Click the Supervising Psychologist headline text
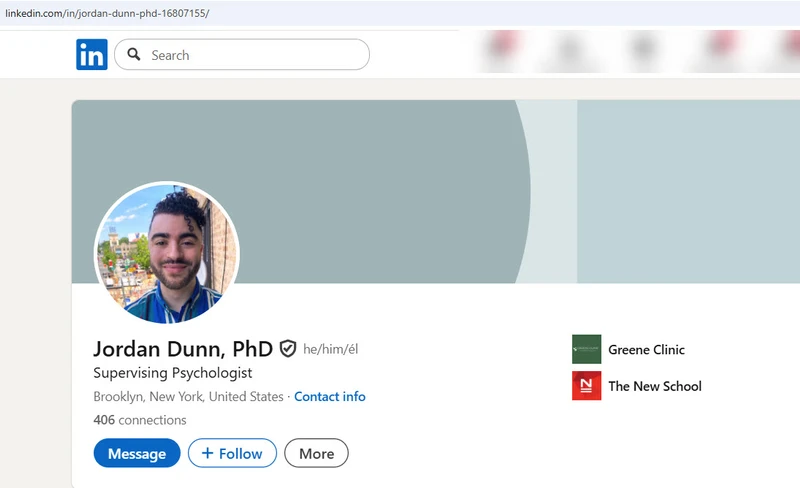Screen dimensions: 800x488 click(172, 373)
